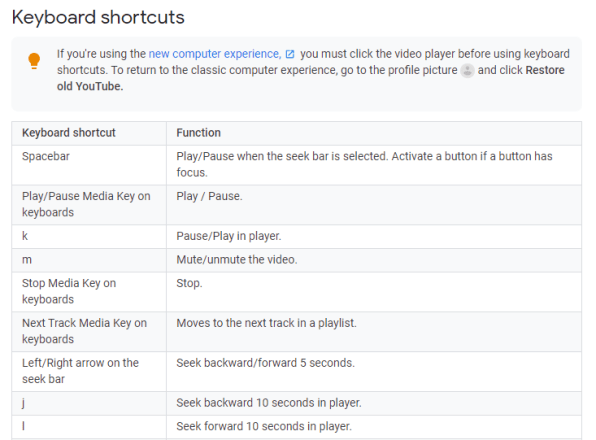
Task: Select the Spacebar shortcut cell
Action: tap(89, 165)
